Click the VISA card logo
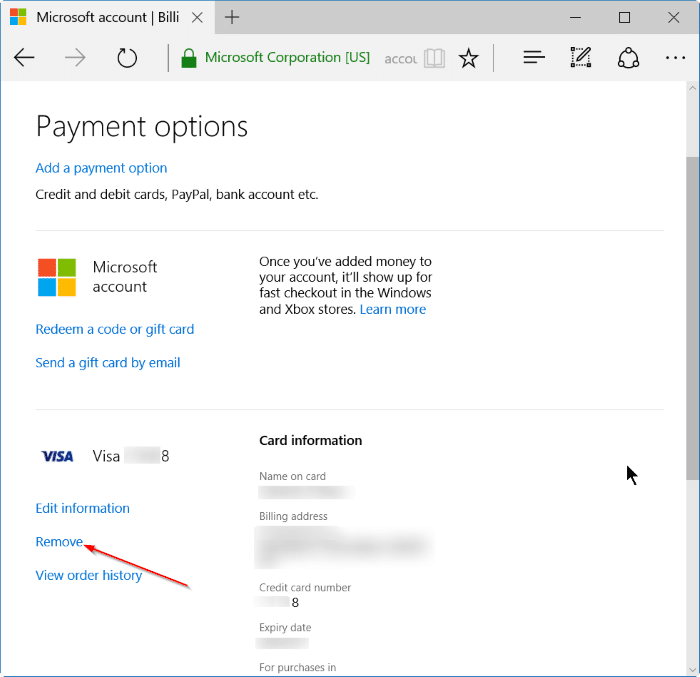Image resolution: width=700 pixels, height=677 pixels. [x=57, y=456]
